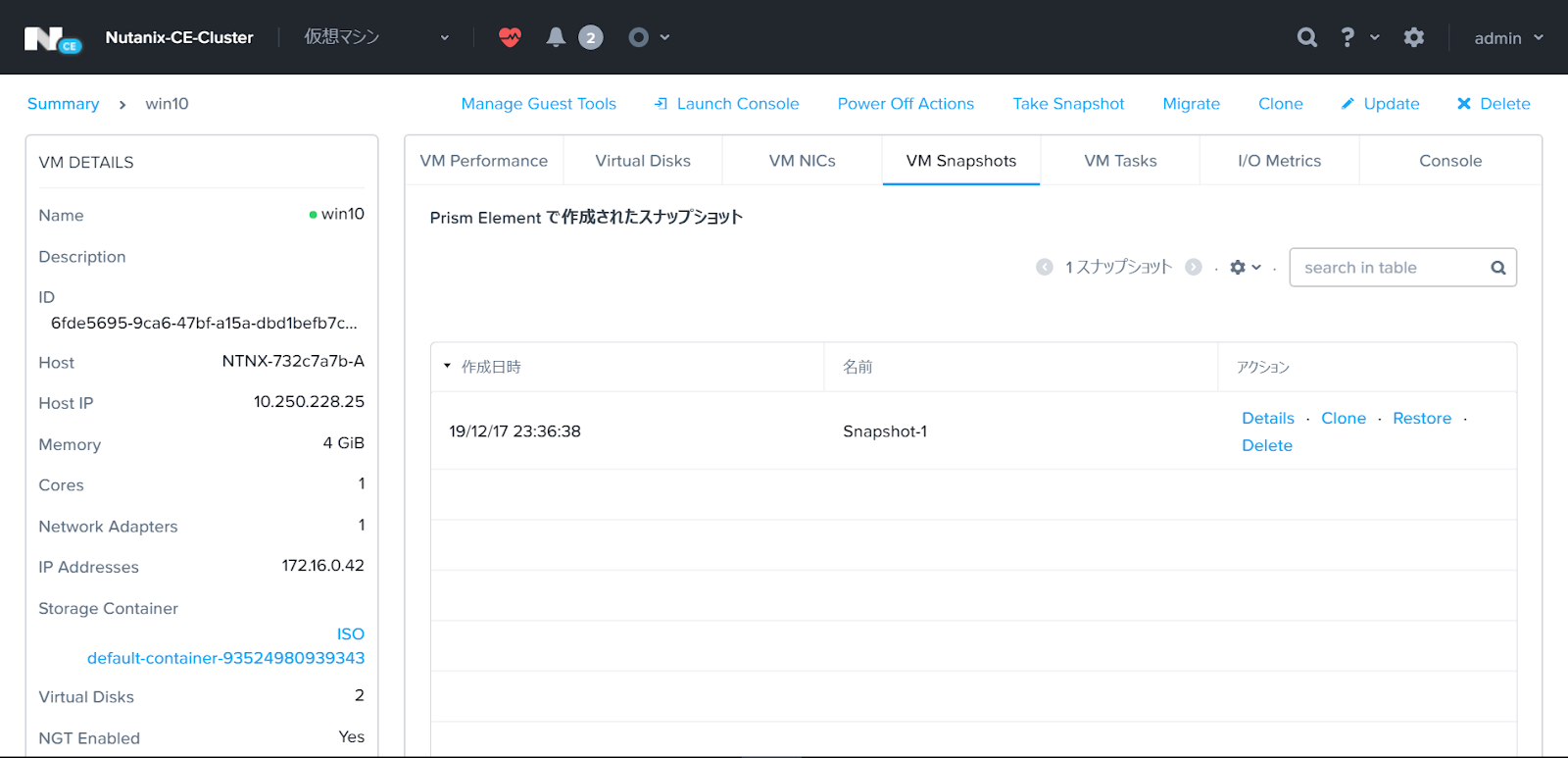Screen dimensions: 1568x758
Task: Click next page arrow of snapshots
Action: click(x=1193, y=267)
